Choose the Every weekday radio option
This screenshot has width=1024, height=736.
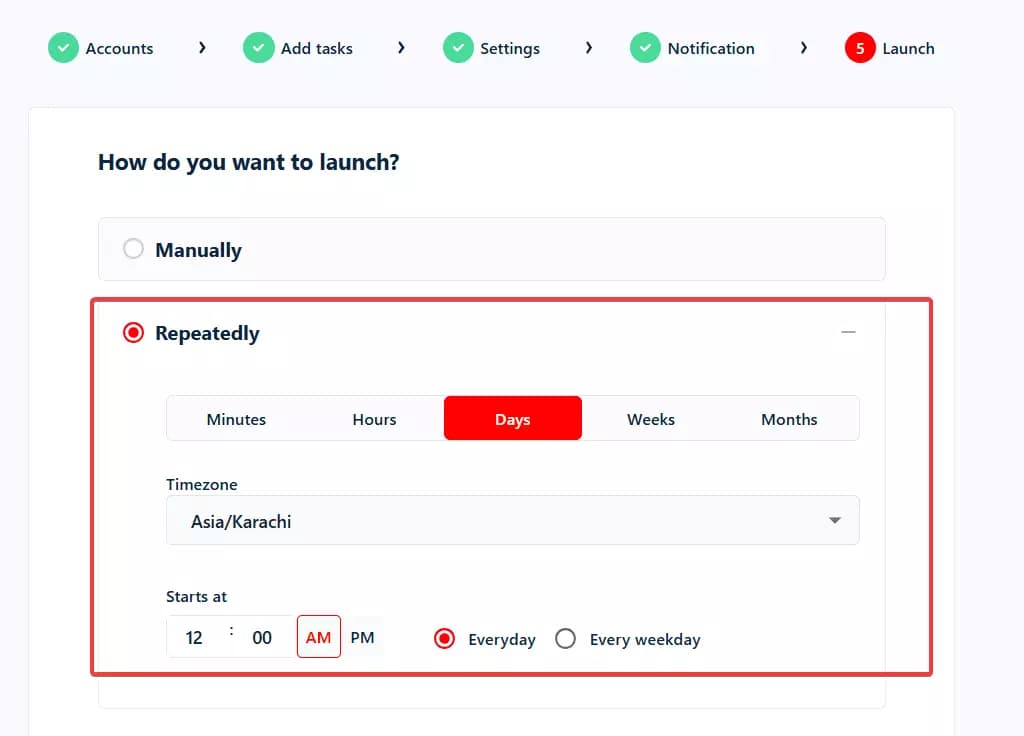pos(566,638)
